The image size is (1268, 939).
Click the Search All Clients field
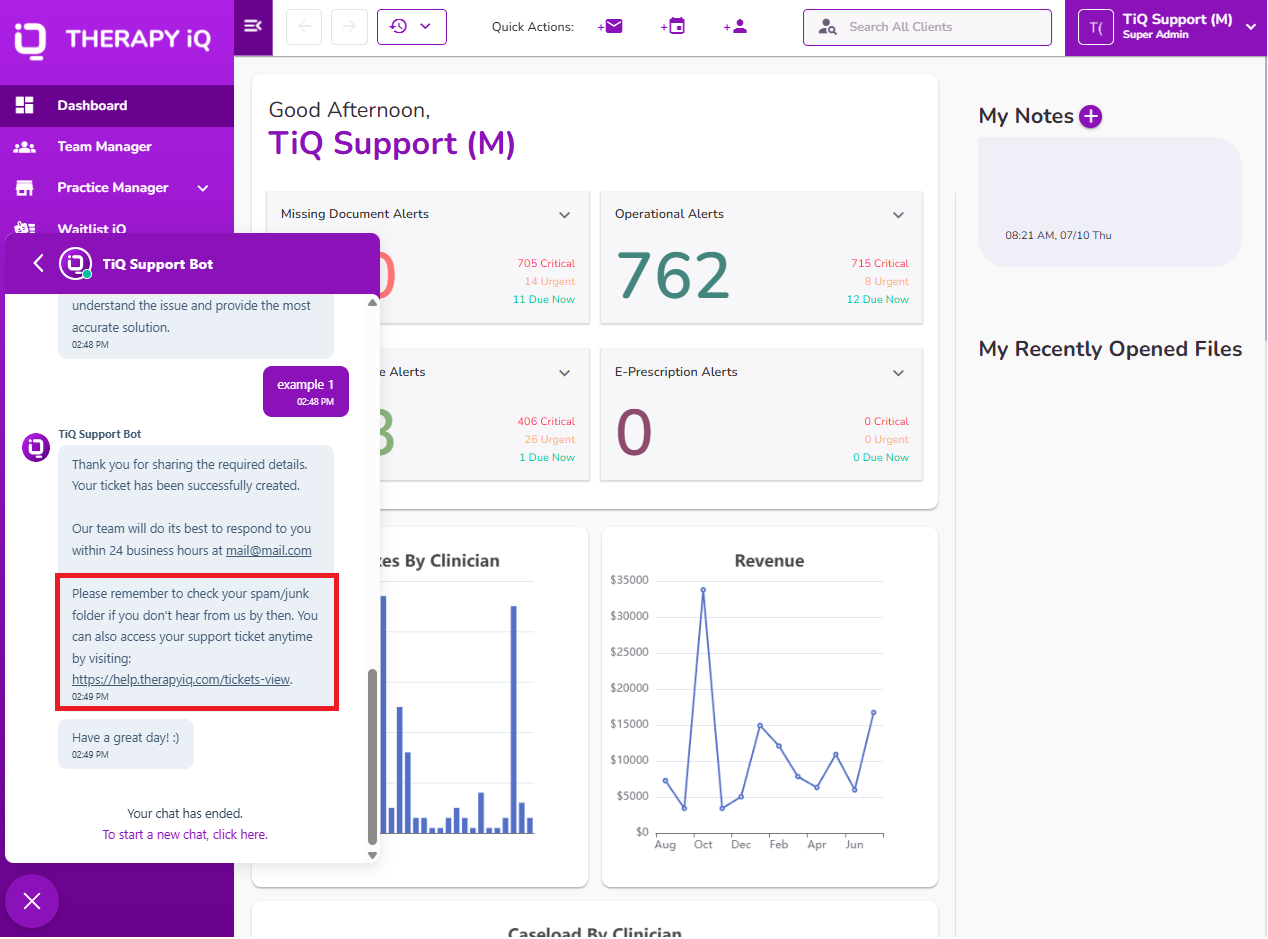point(927,27)
